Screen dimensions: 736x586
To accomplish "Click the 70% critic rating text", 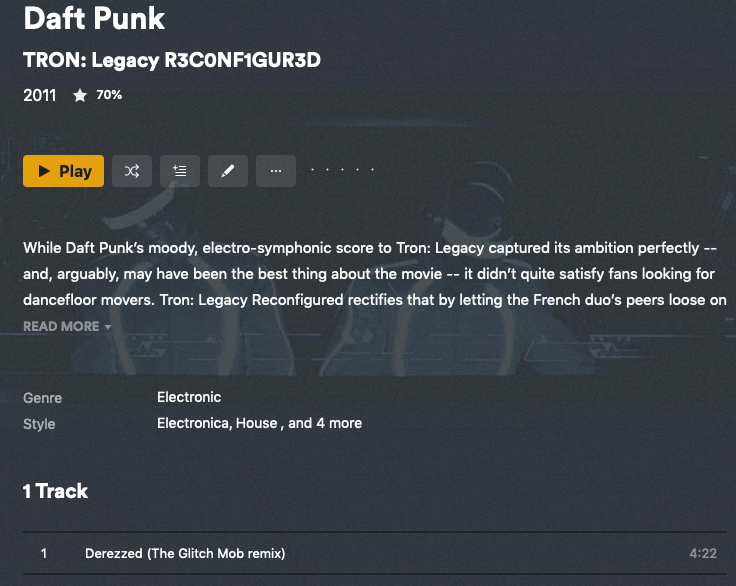I will click(109, 95).
